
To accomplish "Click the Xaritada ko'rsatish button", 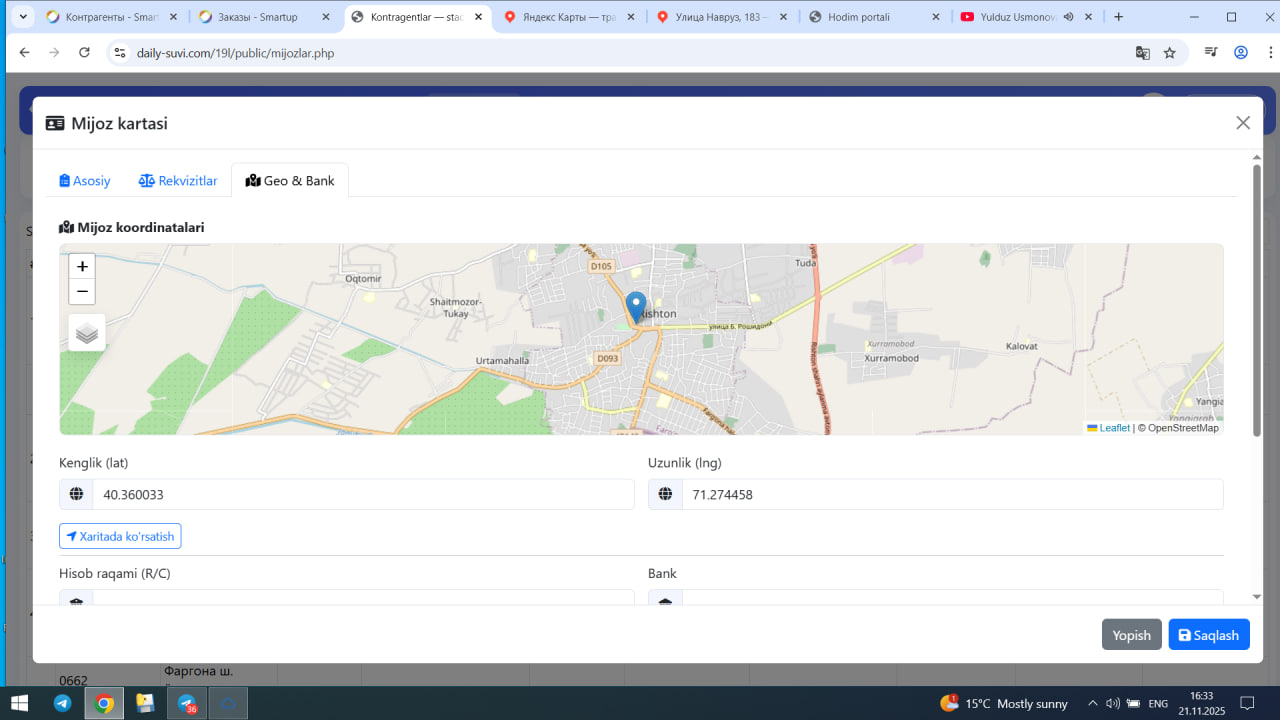I will pyautogui.click(x=120, y=537).
